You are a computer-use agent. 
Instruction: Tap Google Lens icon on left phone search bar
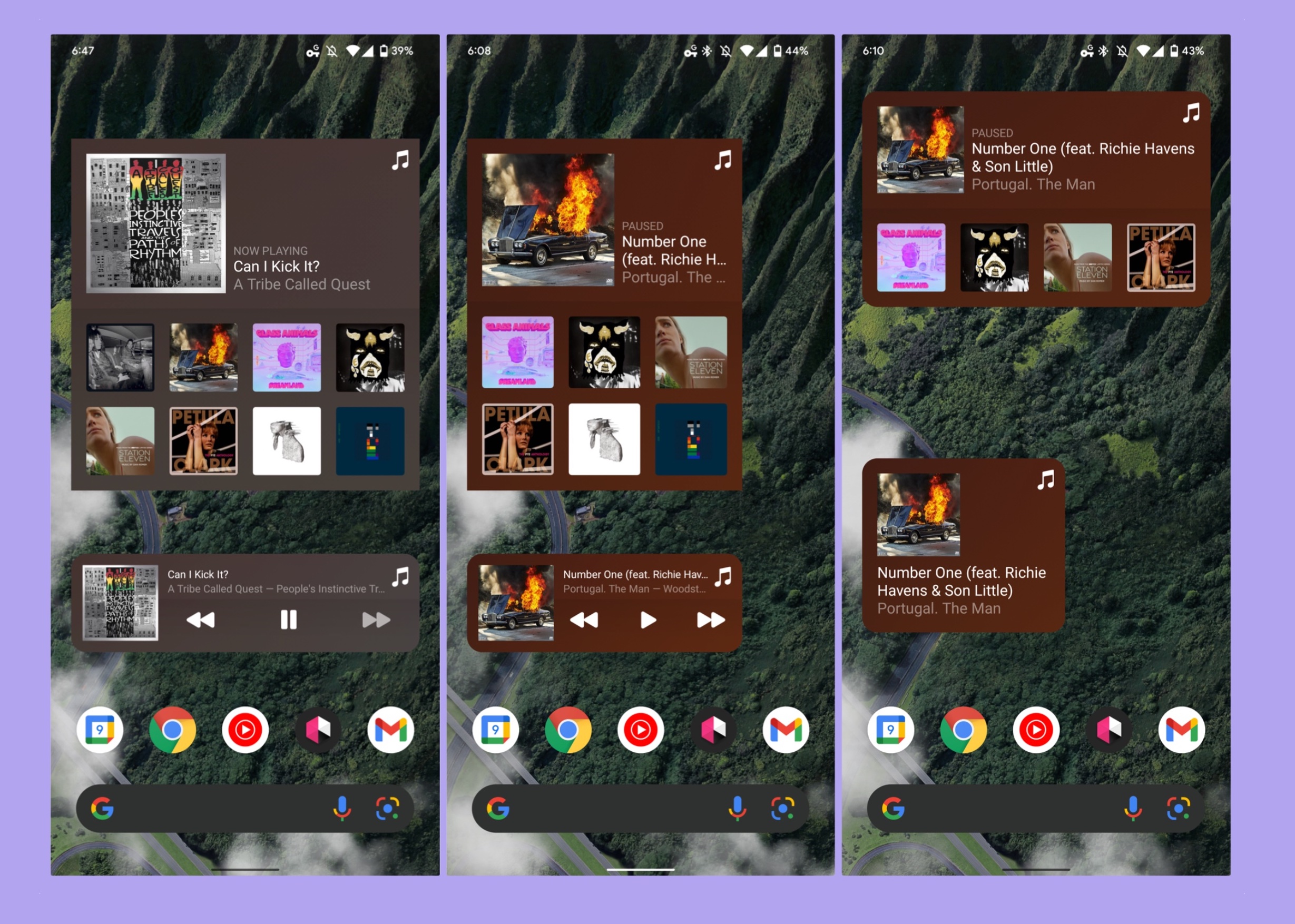tap(387, 809)
